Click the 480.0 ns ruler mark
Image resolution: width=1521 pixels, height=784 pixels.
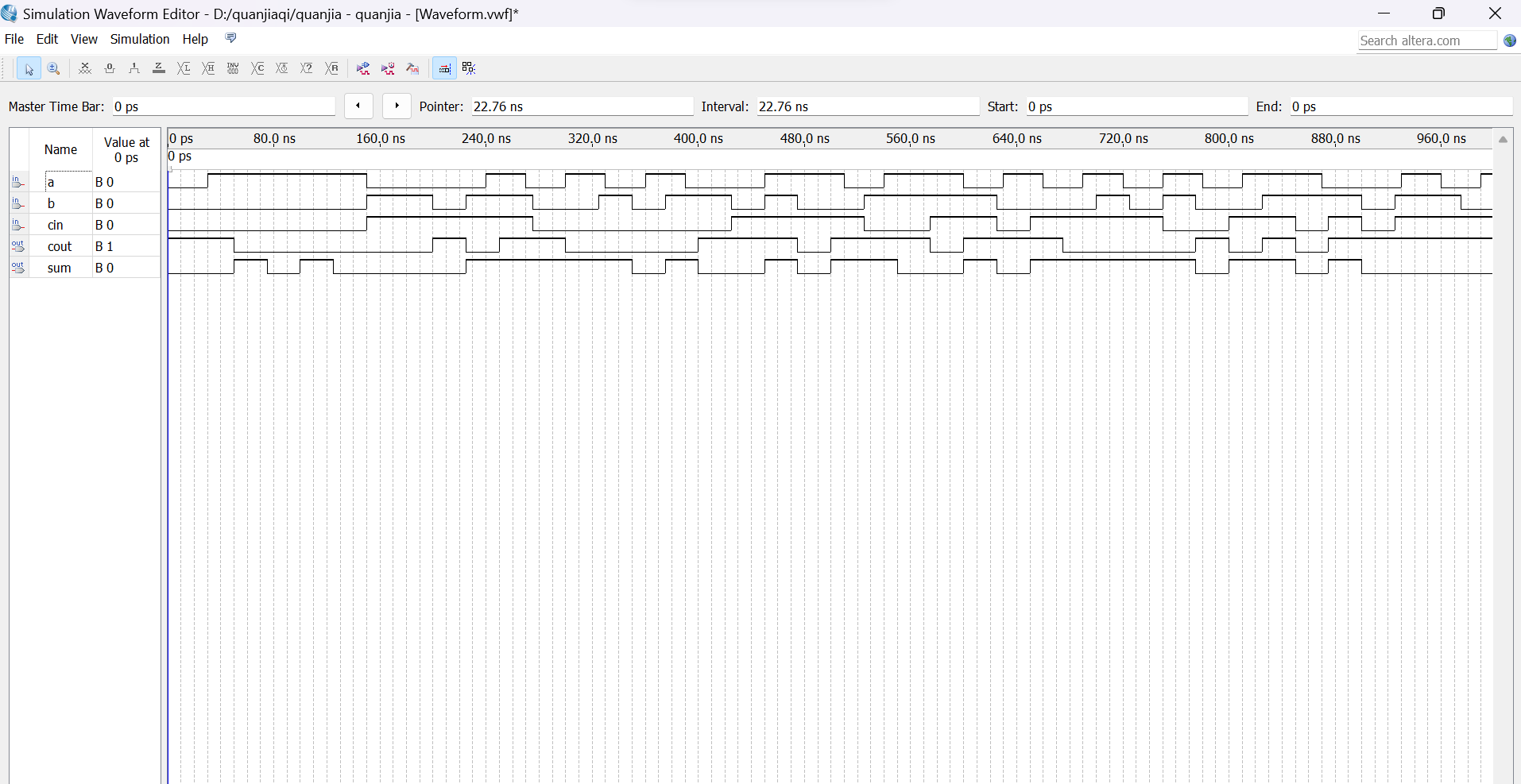[804, 138]
